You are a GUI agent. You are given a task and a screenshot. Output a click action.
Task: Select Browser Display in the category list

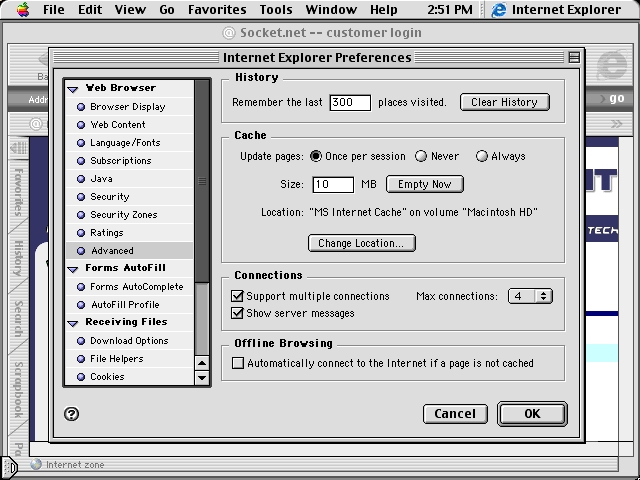pyautogui.click(x=129, y=107)
